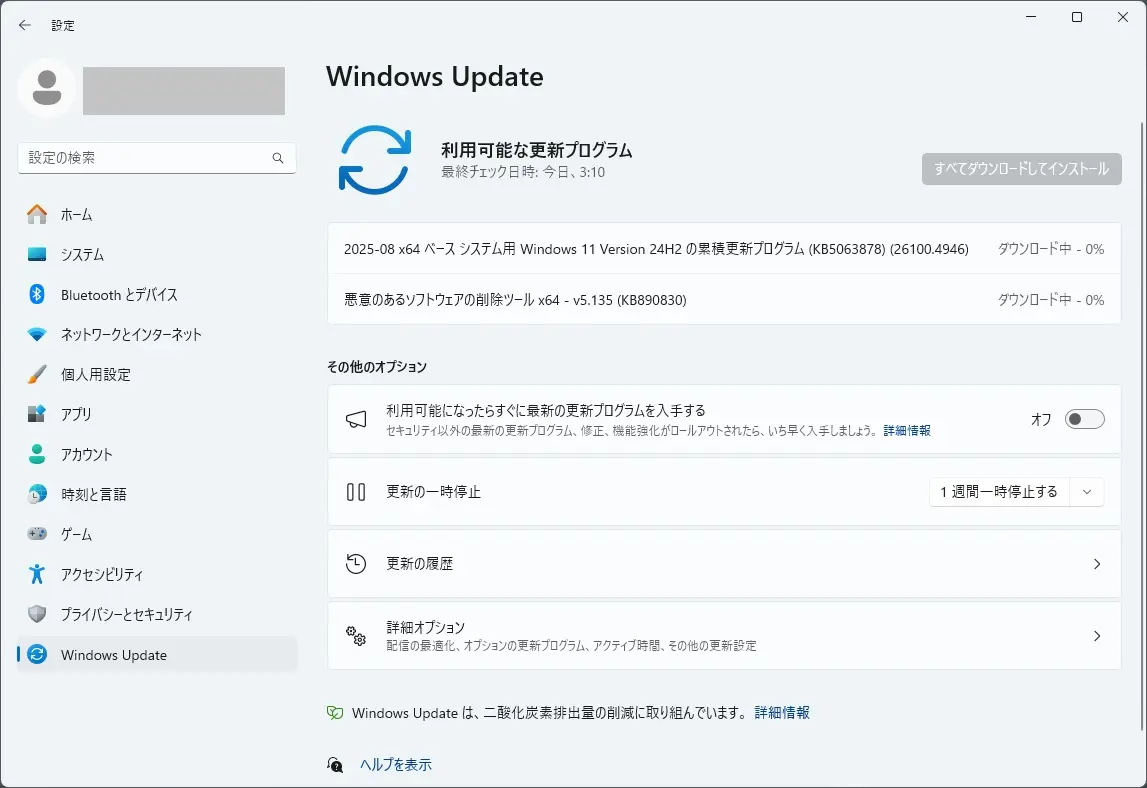Screen dimensions: 1147x788
Task: Click the redacted user name area
Action: coord(184,91)
